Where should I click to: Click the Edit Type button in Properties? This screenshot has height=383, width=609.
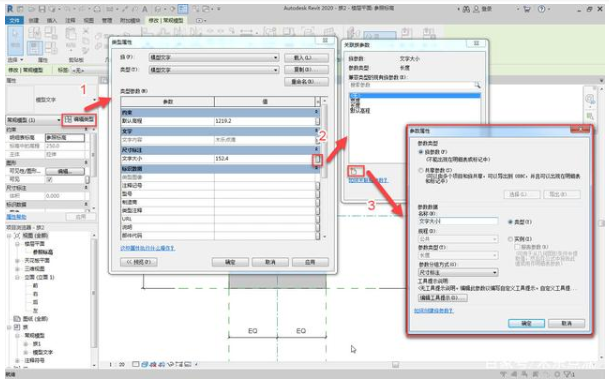tap(79, 119)
